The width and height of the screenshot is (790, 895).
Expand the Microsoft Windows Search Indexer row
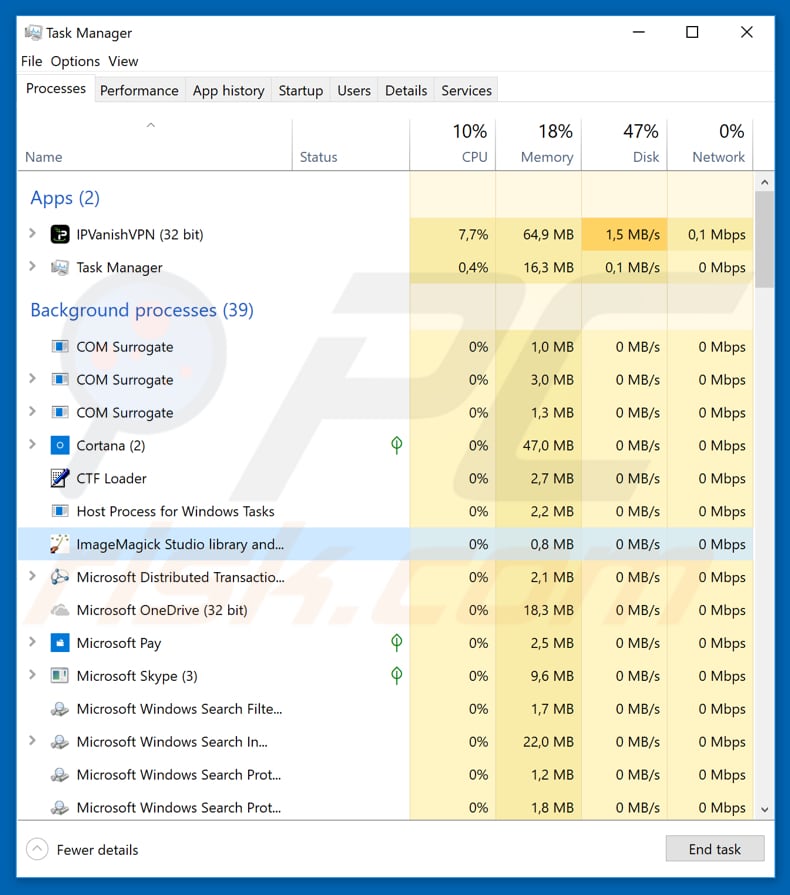coord(32,742)
